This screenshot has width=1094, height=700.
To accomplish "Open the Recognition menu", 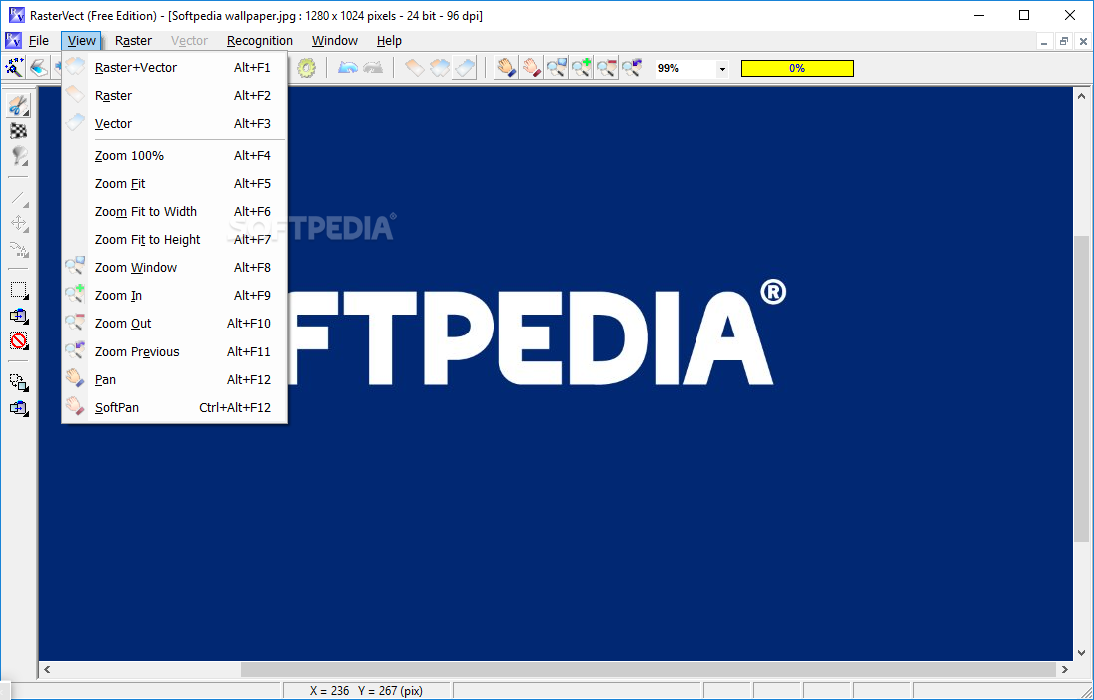I will (x=260, y=40).
